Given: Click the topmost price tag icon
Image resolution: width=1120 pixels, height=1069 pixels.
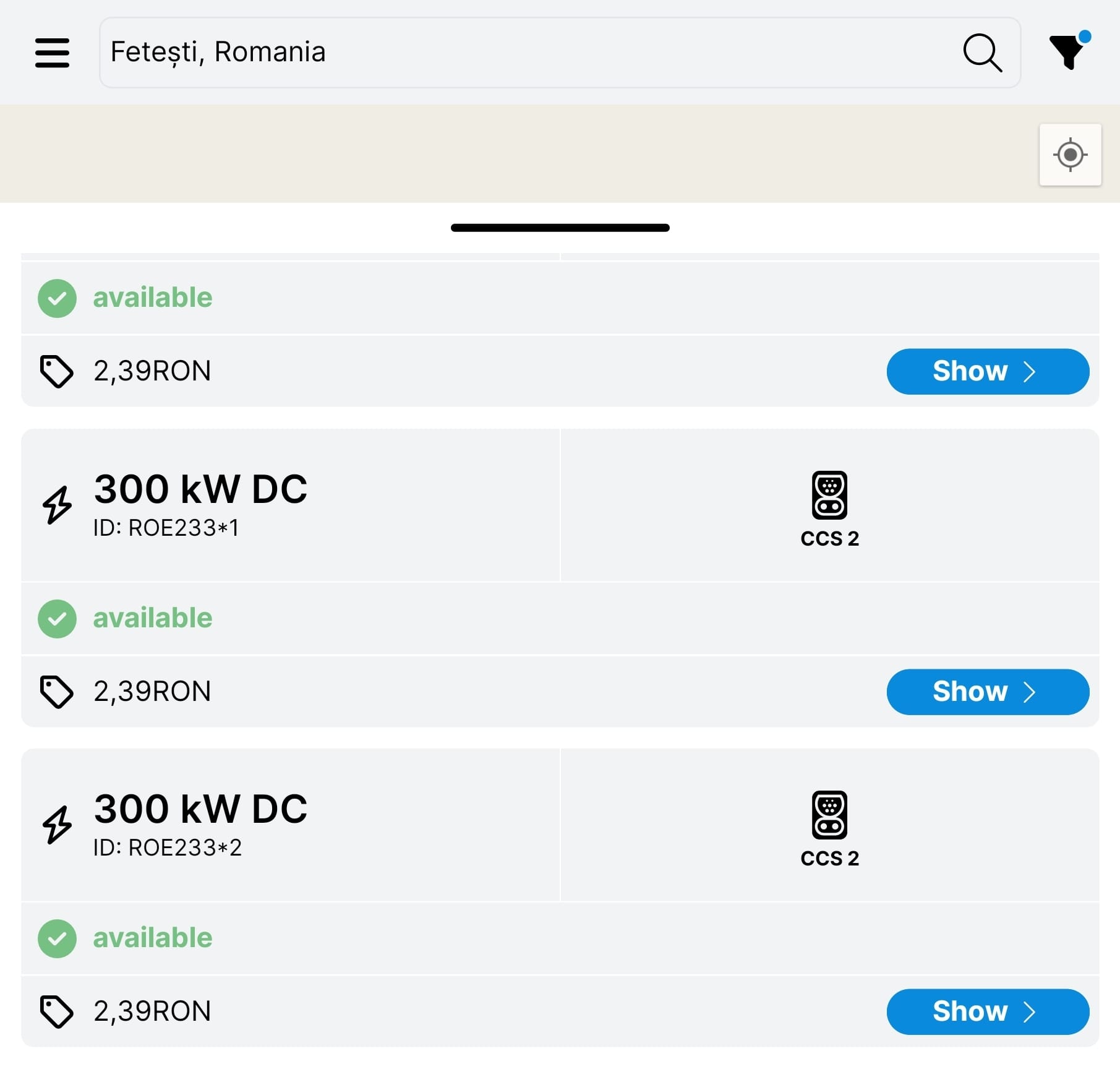Looking at the screenshot, I should (x=56, y=371).
